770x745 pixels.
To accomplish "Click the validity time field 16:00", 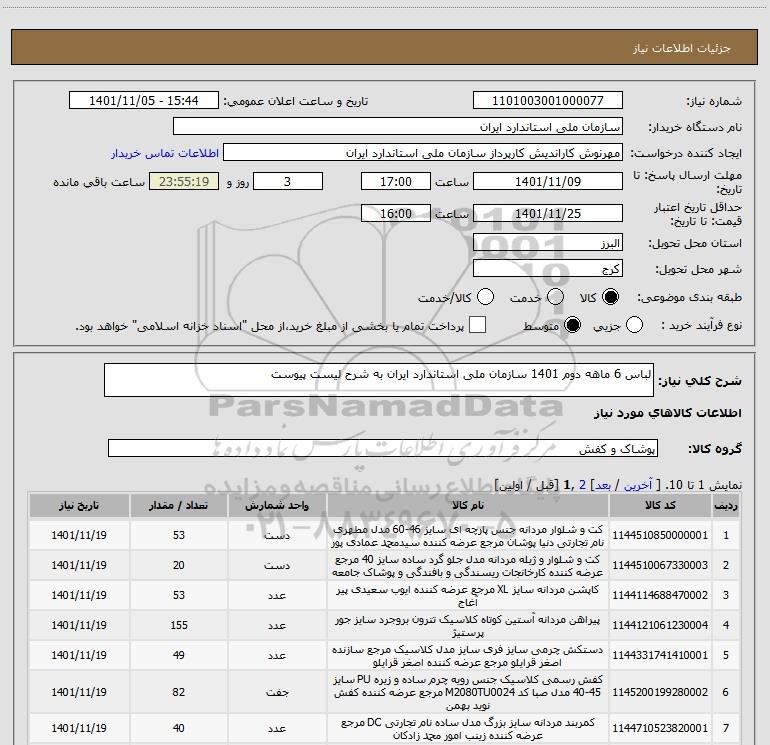I will (396, 213).
